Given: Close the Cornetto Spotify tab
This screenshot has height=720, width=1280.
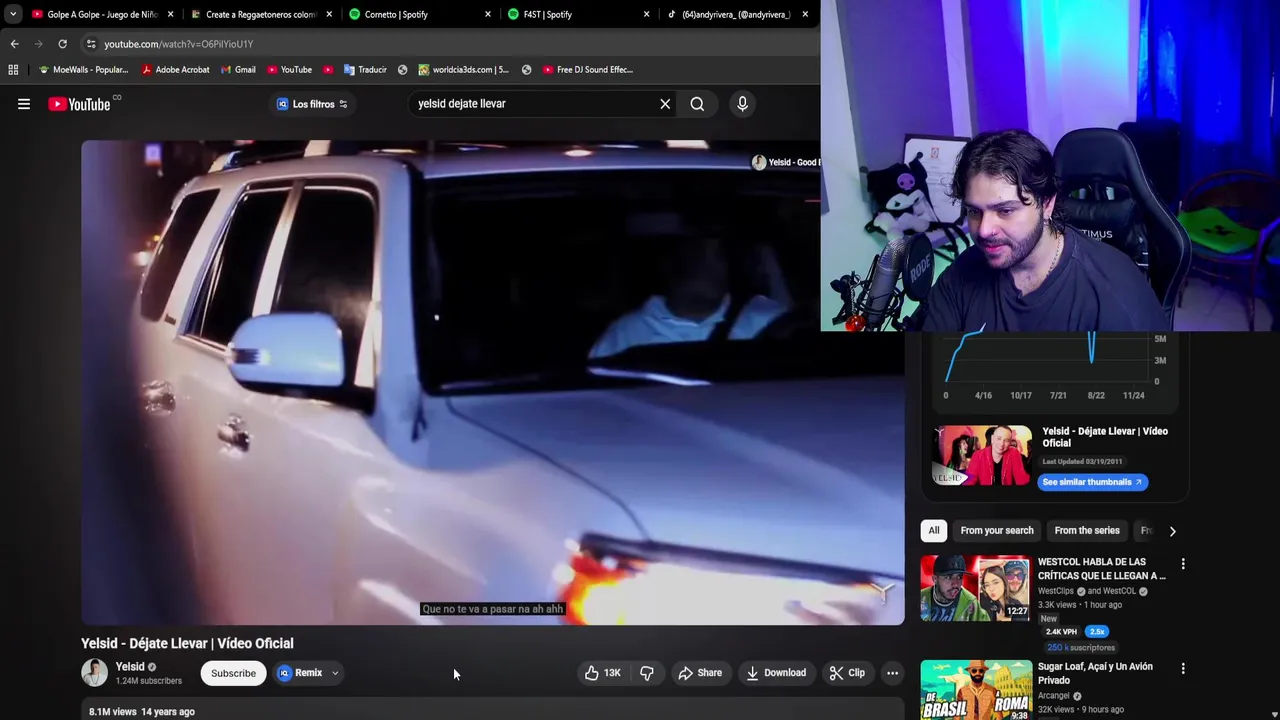Looking at the screenshot, I should [488, 14].
